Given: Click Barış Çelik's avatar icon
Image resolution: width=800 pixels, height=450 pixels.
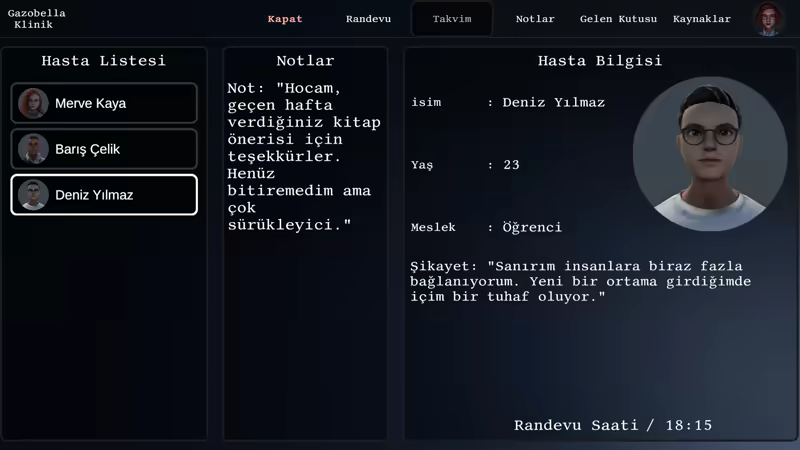Looking at the screenshot, I should pyautogui.click(x=33, y=149).
